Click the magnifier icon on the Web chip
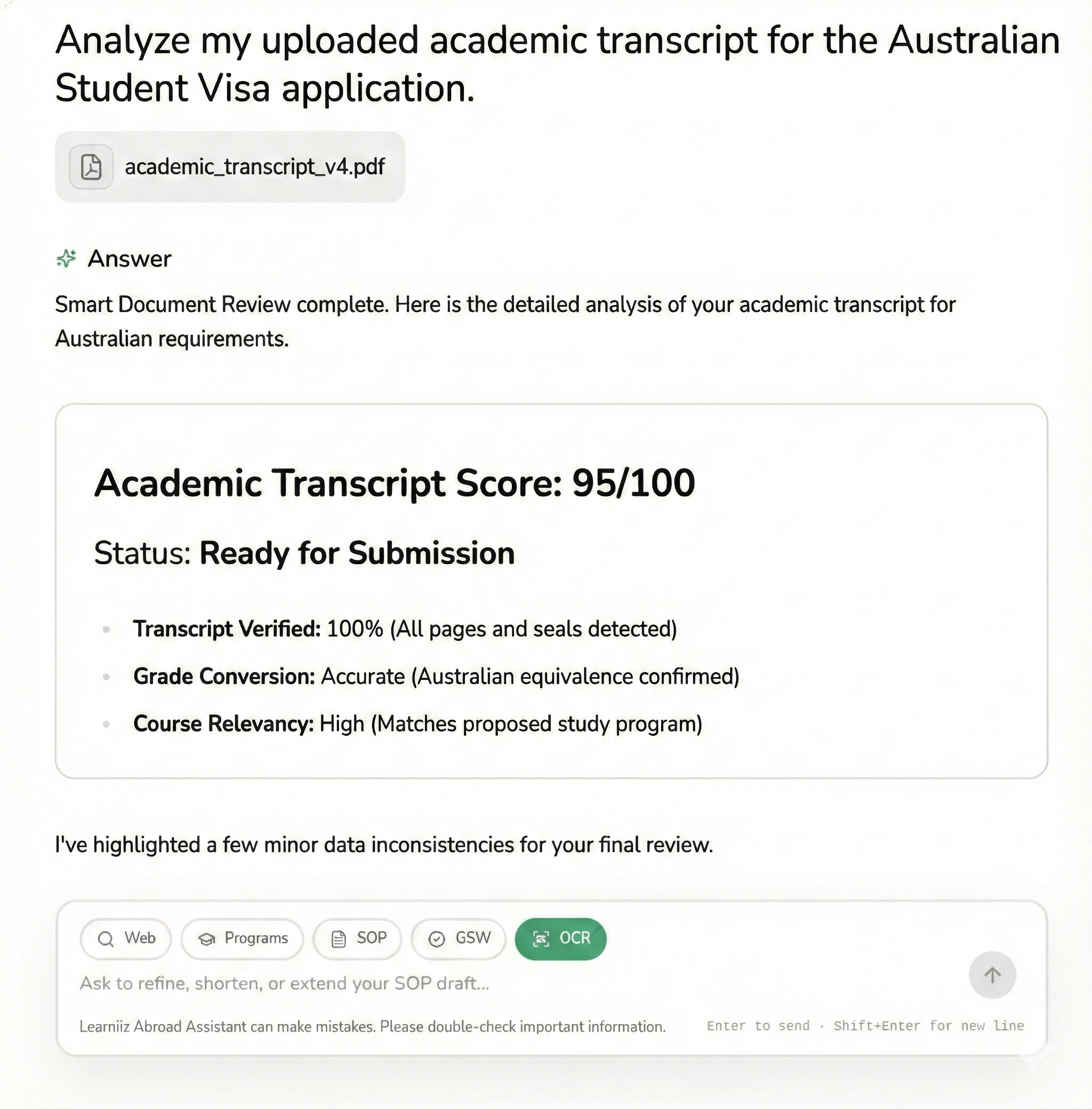 point(106,939)
